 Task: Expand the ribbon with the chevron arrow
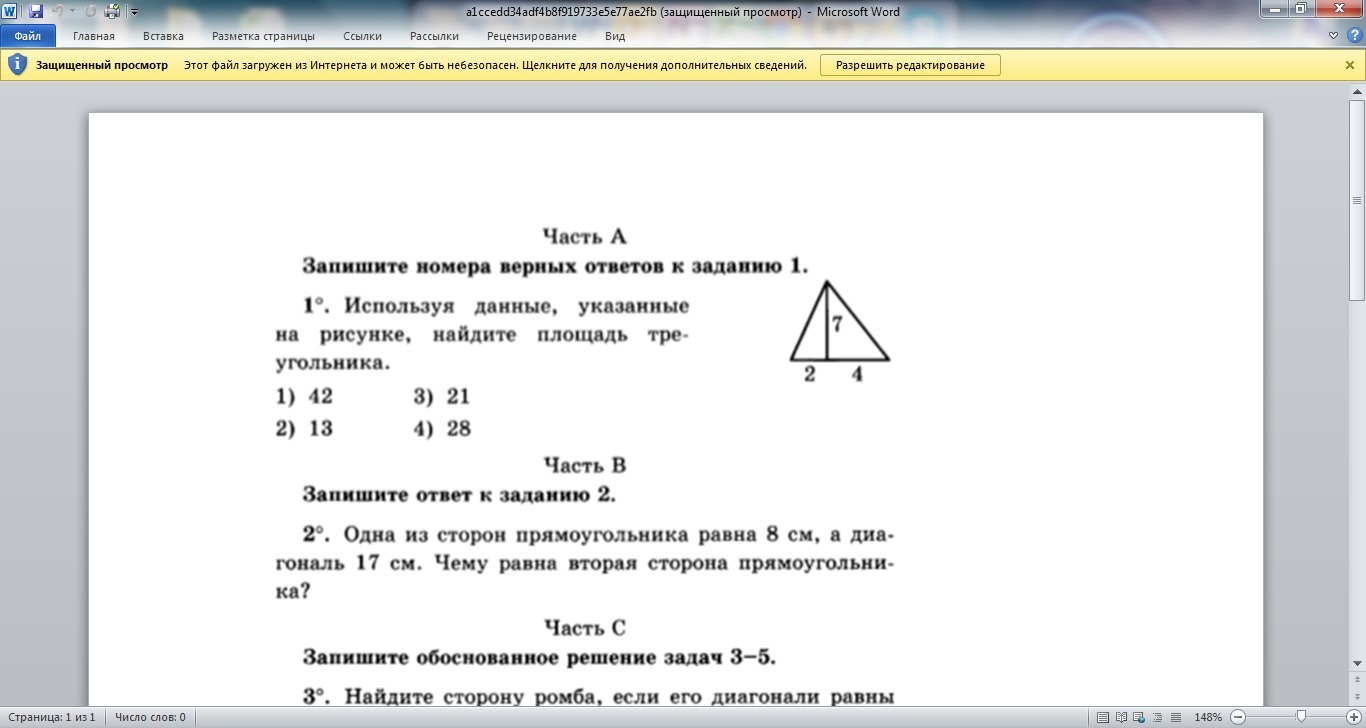pos(1334,36)
